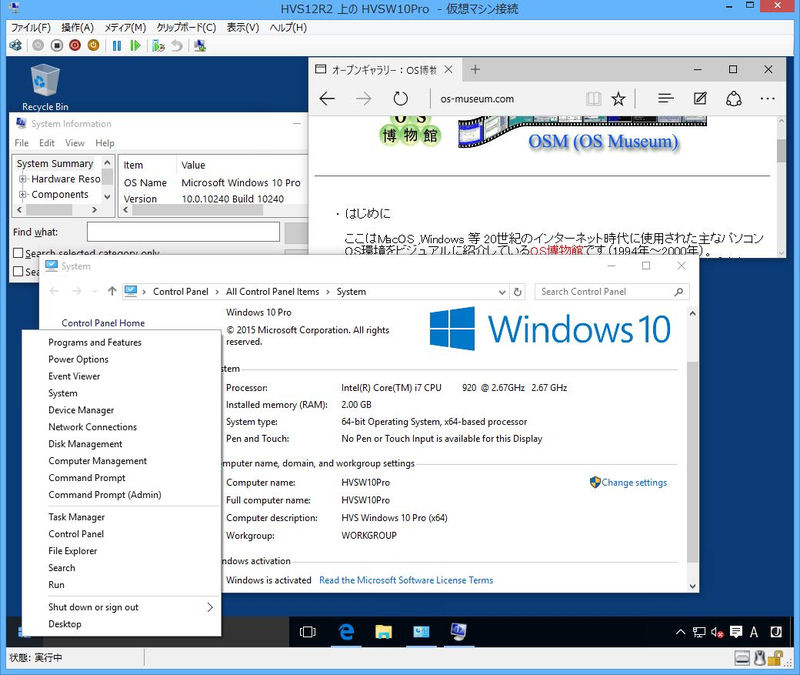800x675 pixels.
Task: Read the Microsoft Software License Terms
Action: pos(406,580)
